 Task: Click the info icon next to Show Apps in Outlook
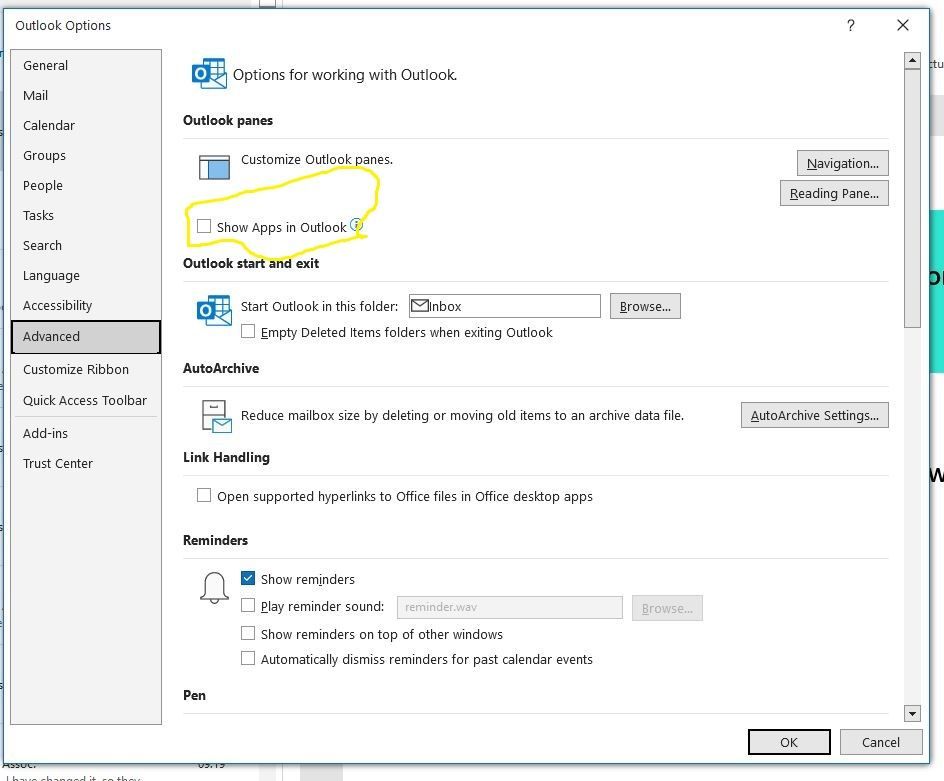tap(356, 225)
